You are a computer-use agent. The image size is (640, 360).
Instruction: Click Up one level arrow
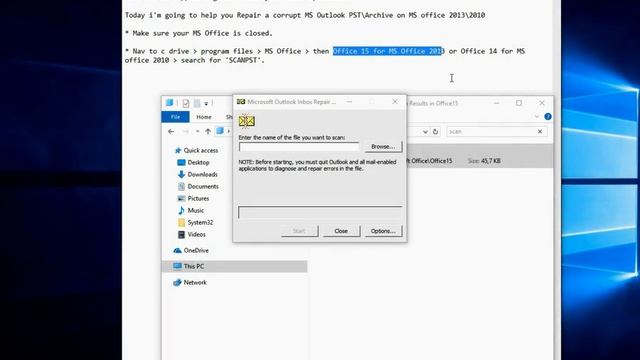(208, 131)
